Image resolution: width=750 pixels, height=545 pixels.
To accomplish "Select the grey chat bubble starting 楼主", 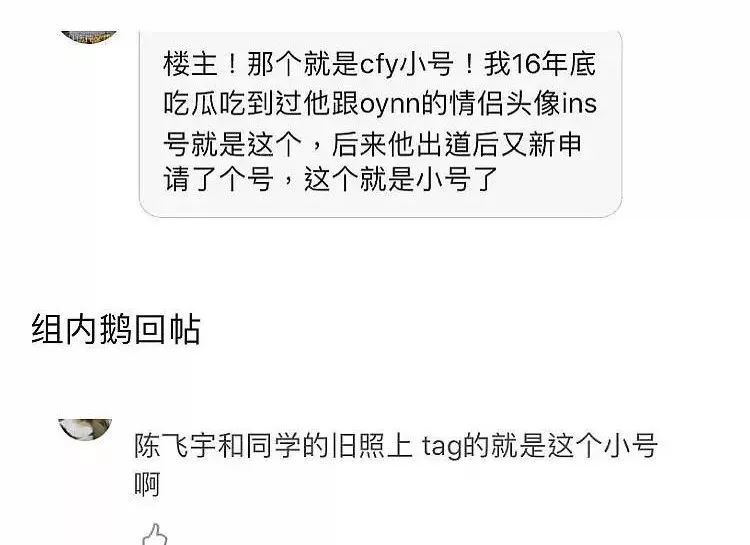I will coord(380,124).
